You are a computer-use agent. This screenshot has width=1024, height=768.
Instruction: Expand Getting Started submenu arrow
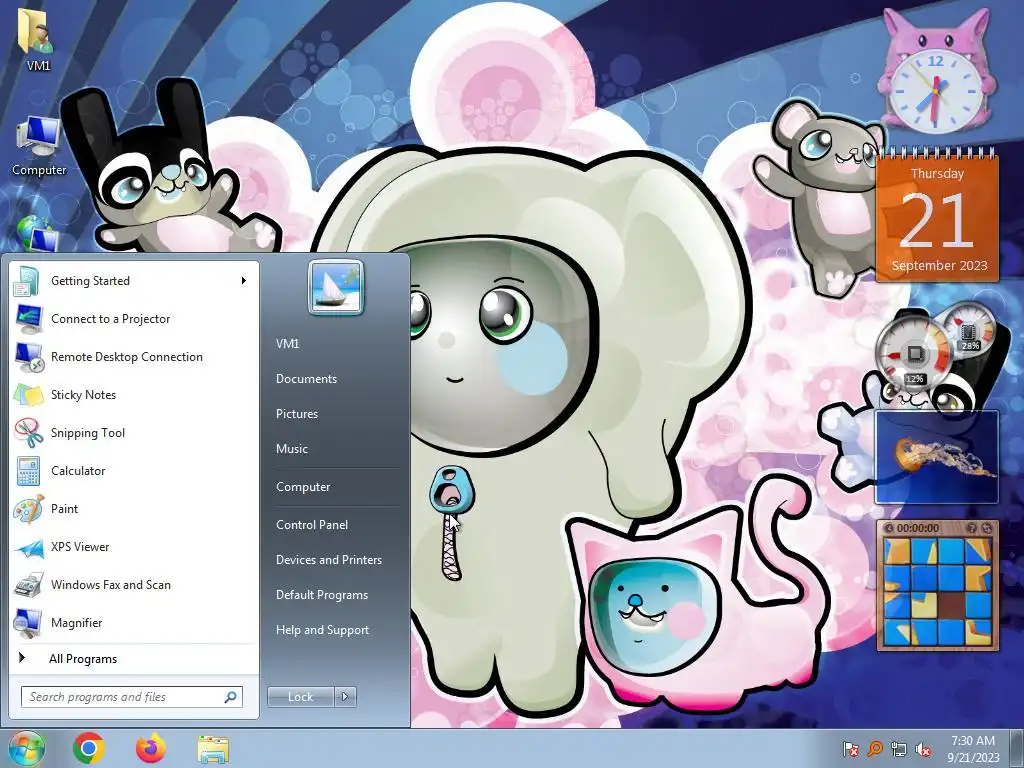(x=244, y=281)
